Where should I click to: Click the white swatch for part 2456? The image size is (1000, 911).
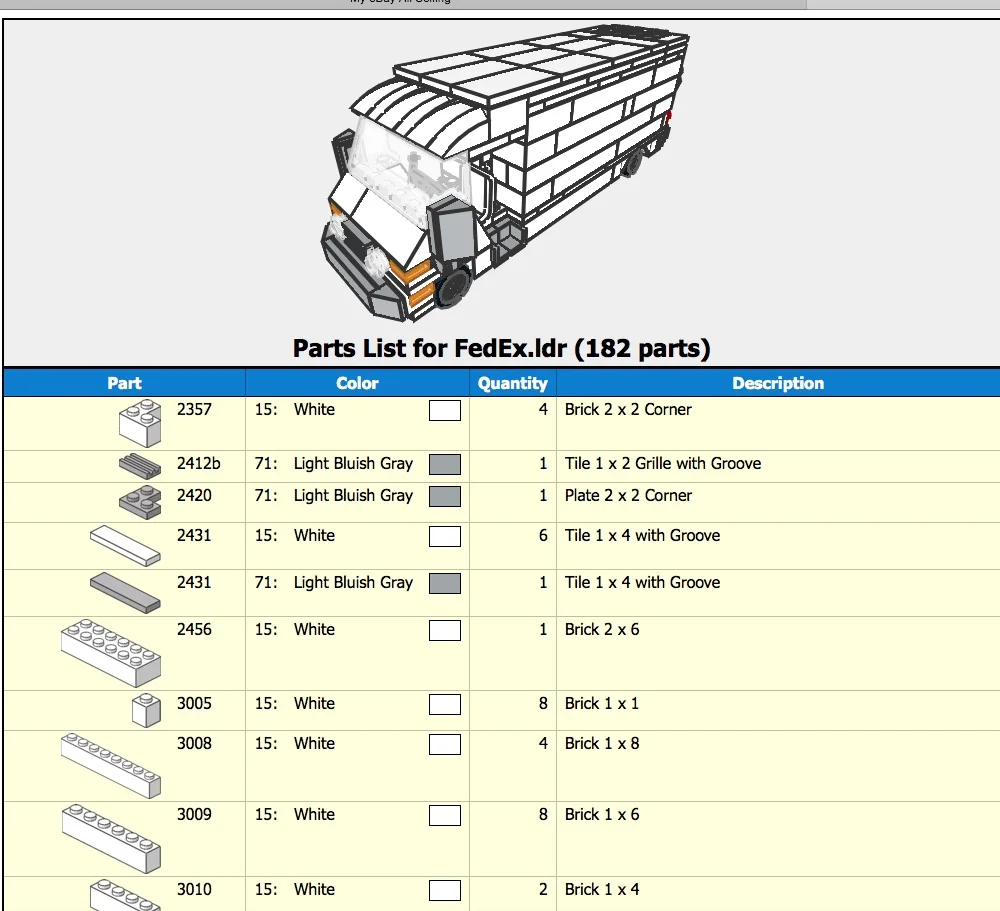pos(445,630)
